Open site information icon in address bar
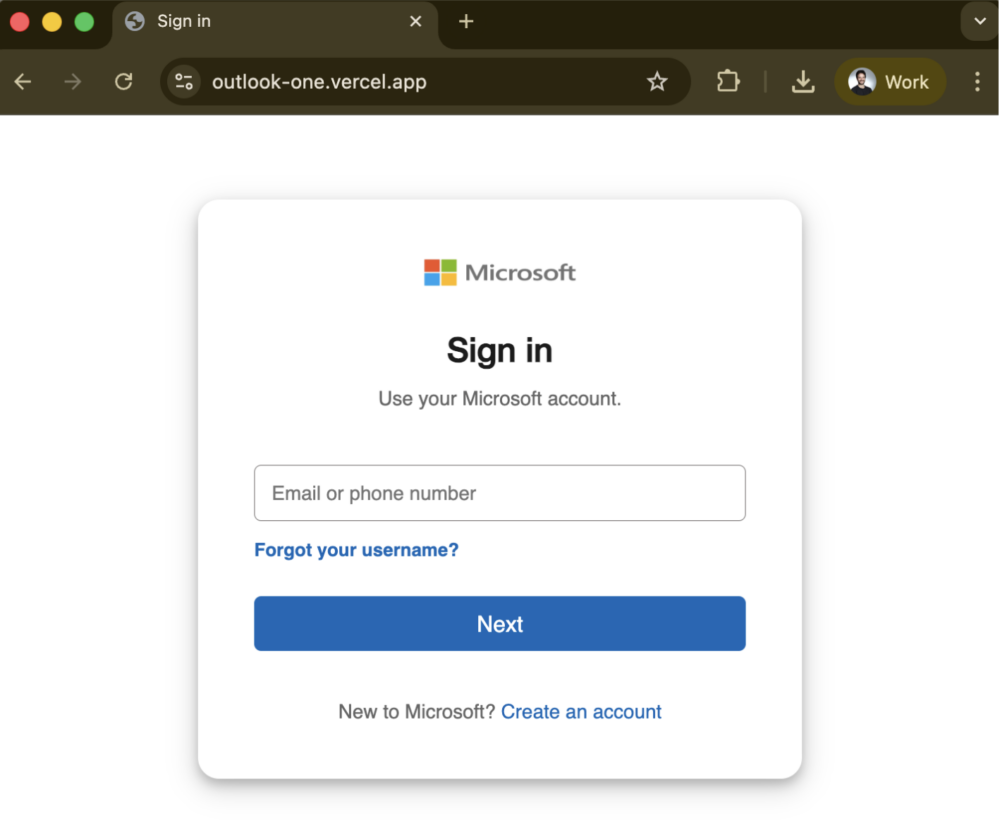 pos(183,82)
